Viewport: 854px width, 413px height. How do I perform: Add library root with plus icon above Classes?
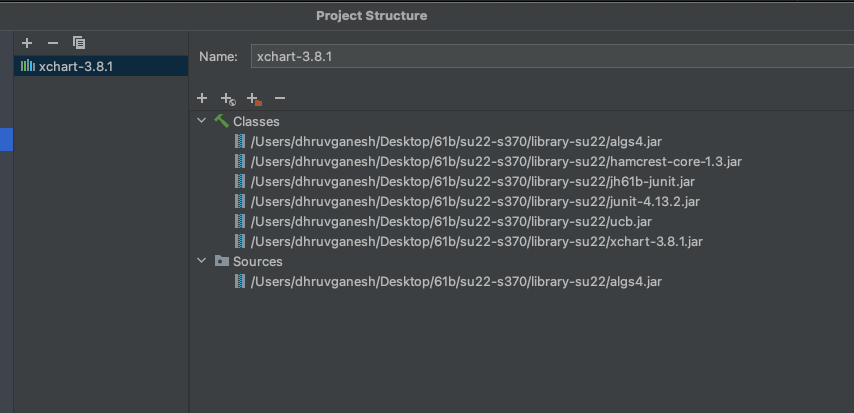click(202, 98)
